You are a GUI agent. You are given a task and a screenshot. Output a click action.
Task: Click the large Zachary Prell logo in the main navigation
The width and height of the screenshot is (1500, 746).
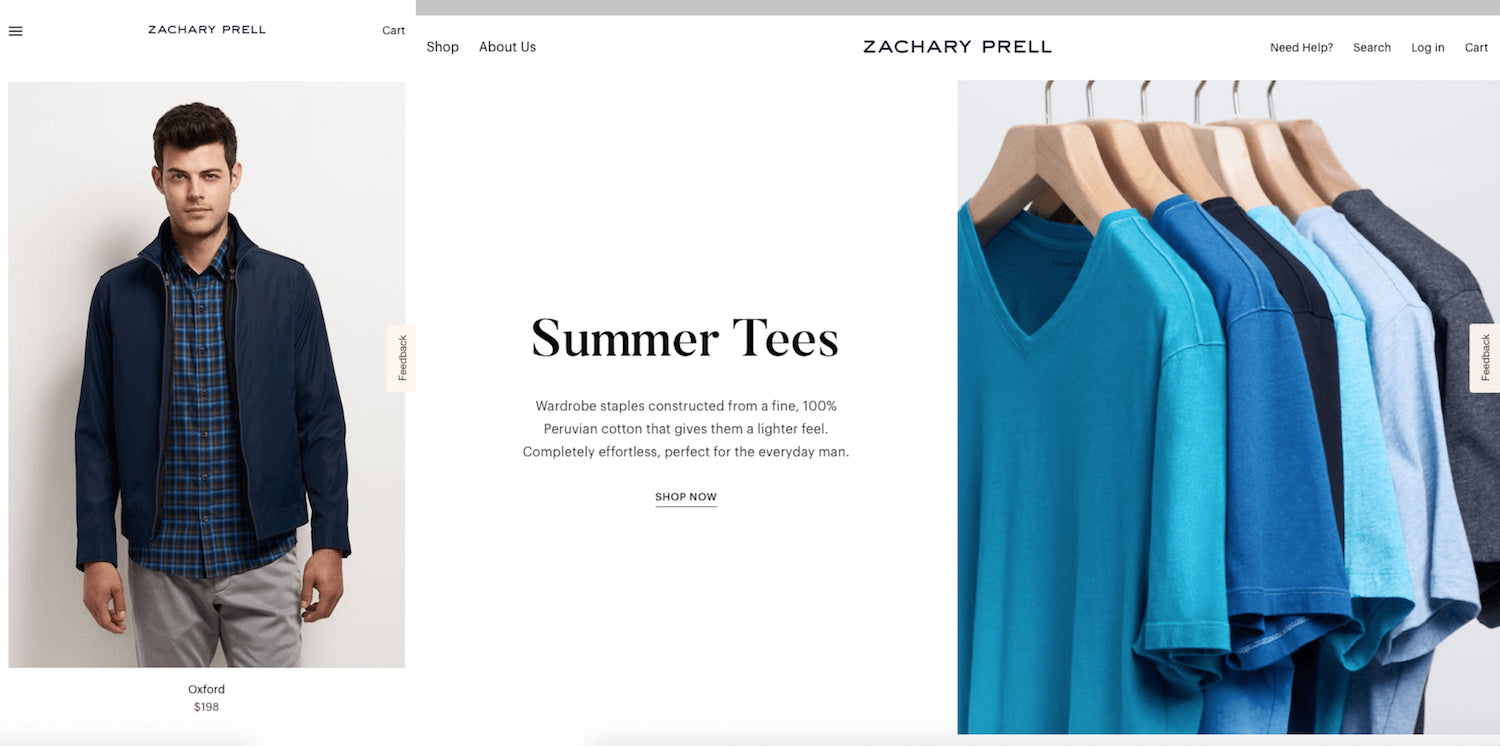pyautogui.click(x=957, y=47)
